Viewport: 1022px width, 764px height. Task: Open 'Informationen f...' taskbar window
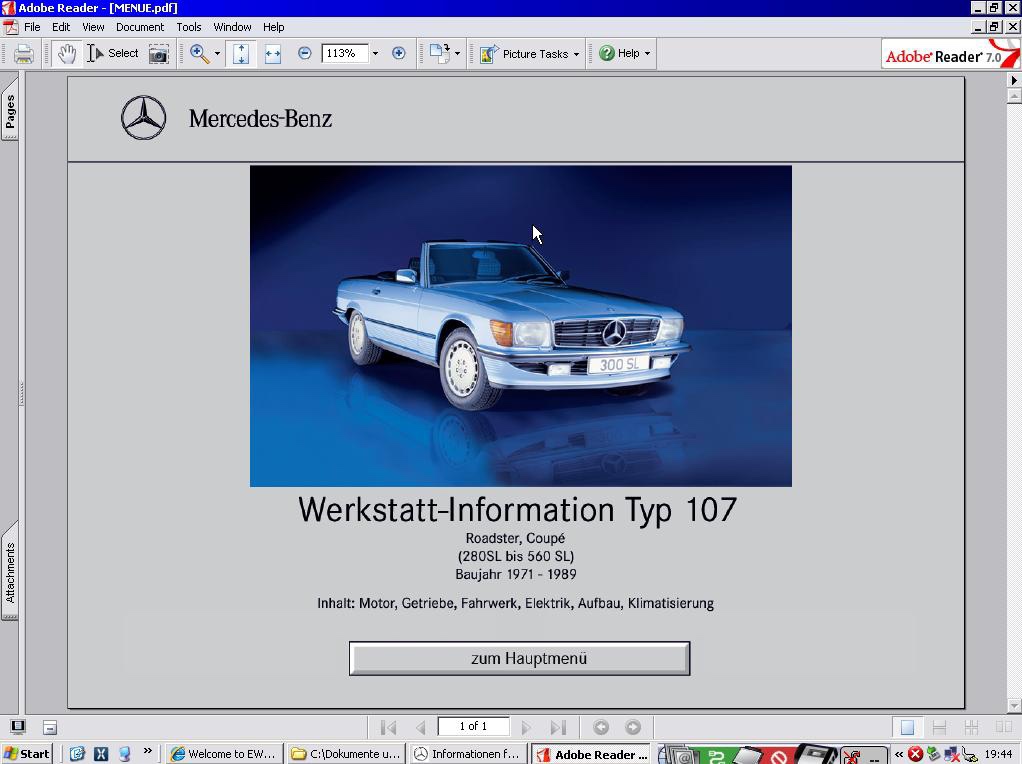[468, 754]
